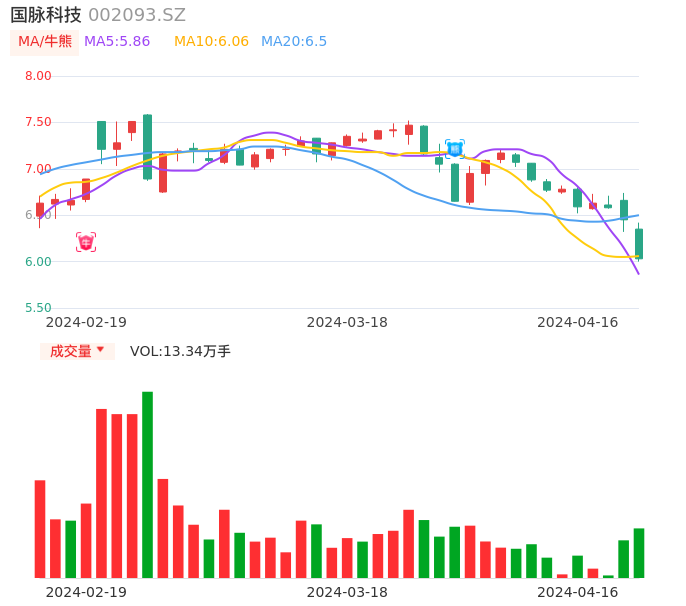Click the last green volume bar on the right
The height and width of the screenshot is (606, 686).
tap(639, 553)
